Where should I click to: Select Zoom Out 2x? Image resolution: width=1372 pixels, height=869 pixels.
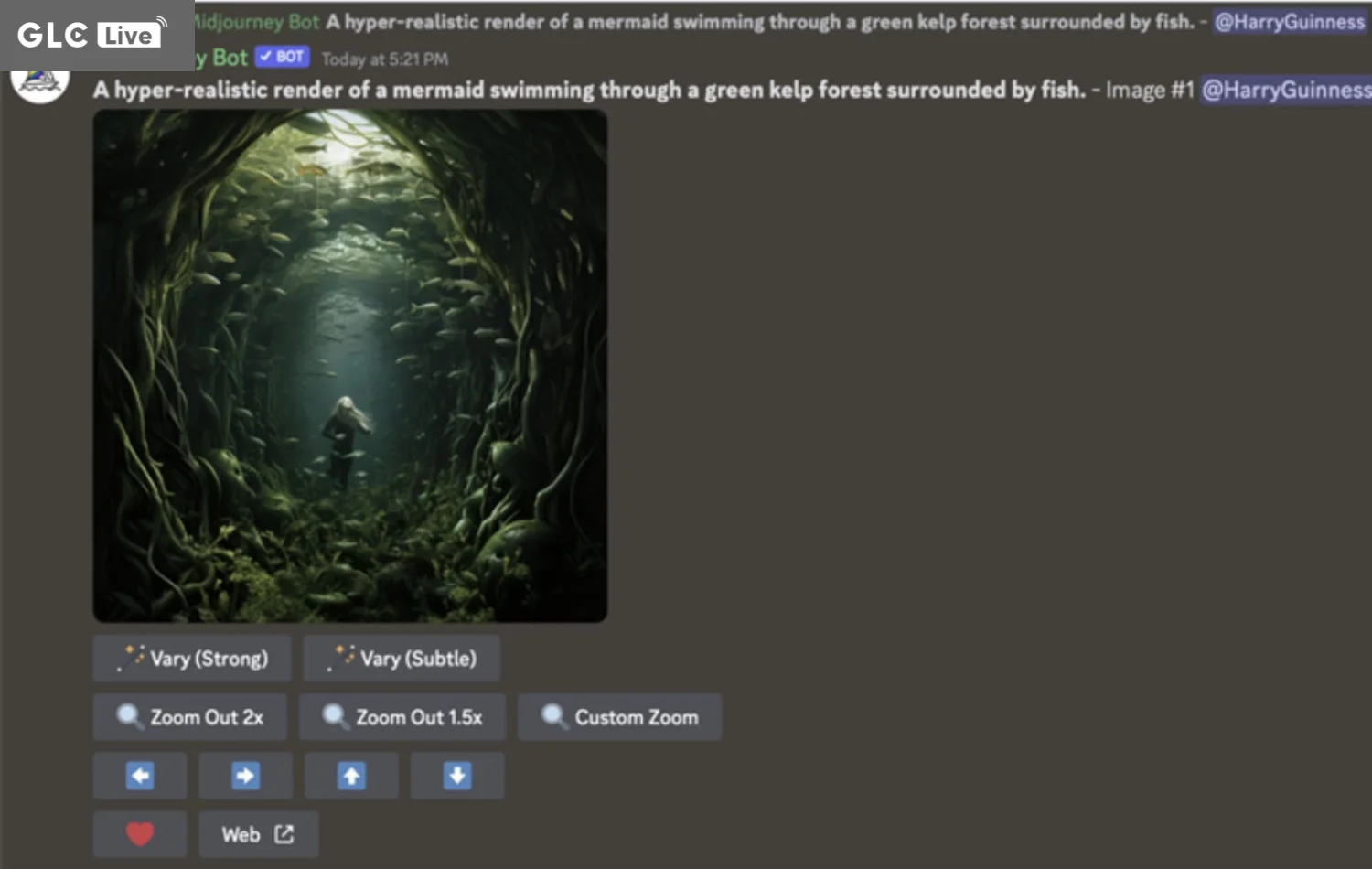(x=190, y=717)
